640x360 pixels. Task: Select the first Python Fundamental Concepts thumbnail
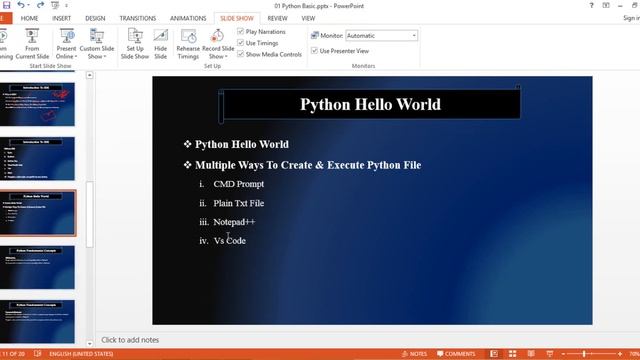coord(37,267)
